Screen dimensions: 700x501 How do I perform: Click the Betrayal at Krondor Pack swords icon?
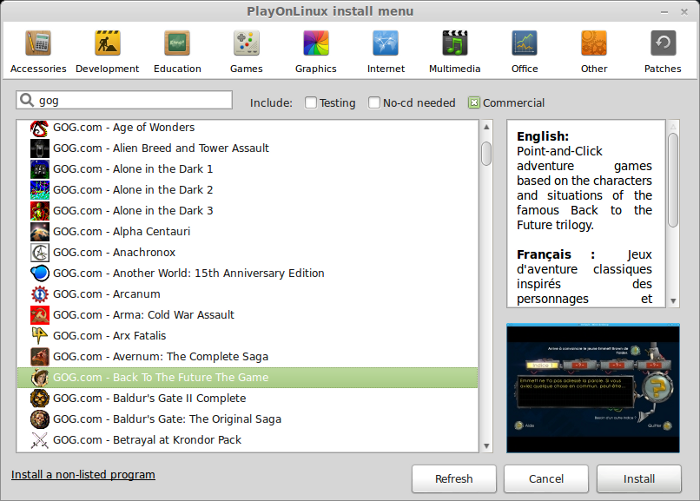coord(40,440)
